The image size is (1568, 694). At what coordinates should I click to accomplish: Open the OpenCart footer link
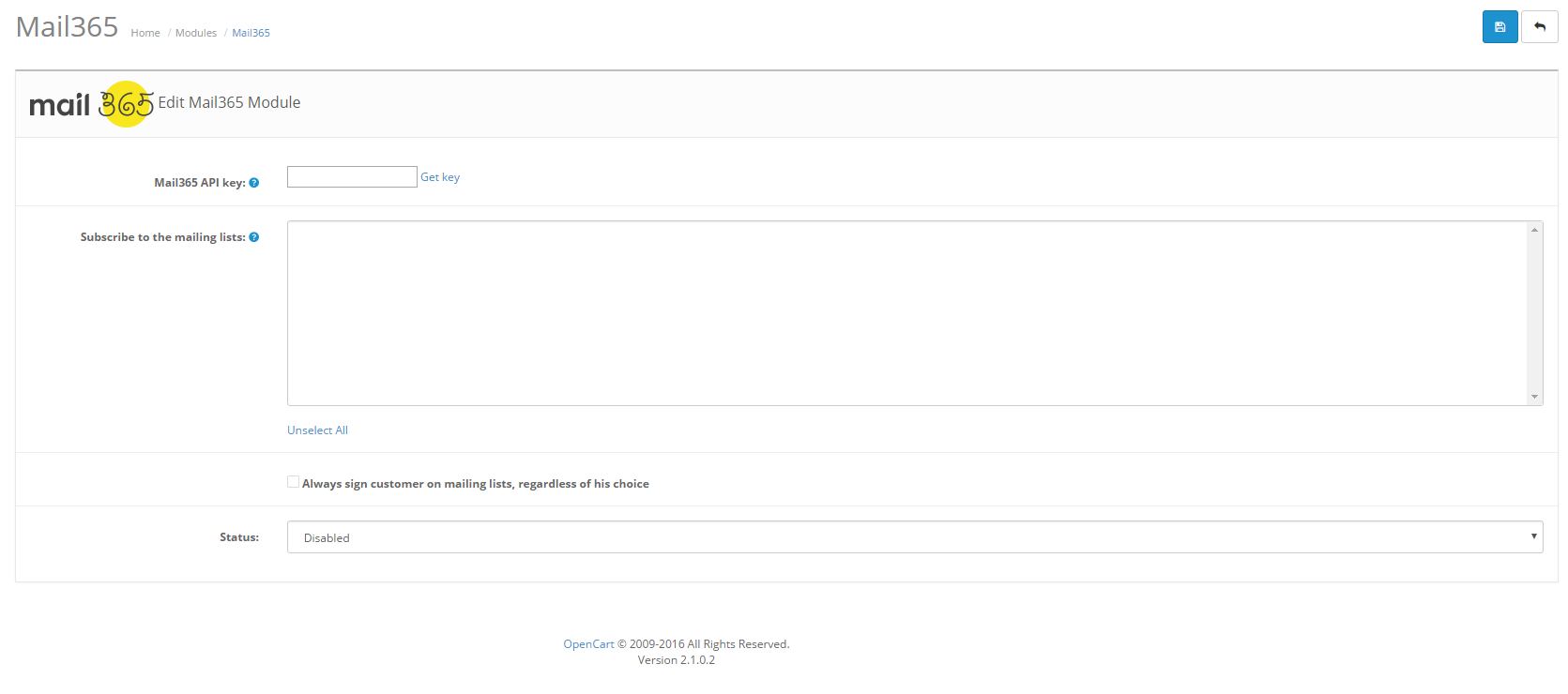tap(588, 644)
